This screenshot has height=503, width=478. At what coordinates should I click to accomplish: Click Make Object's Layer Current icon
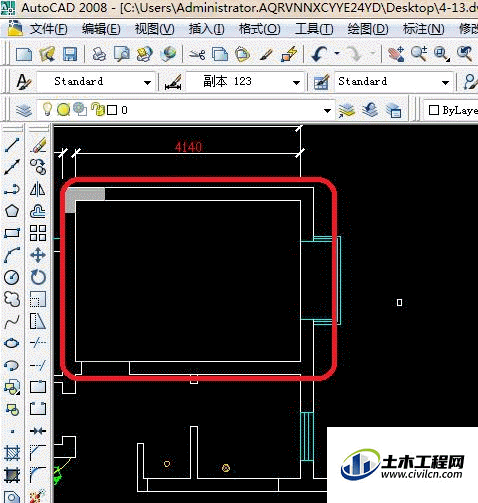(x=347, y=110)
